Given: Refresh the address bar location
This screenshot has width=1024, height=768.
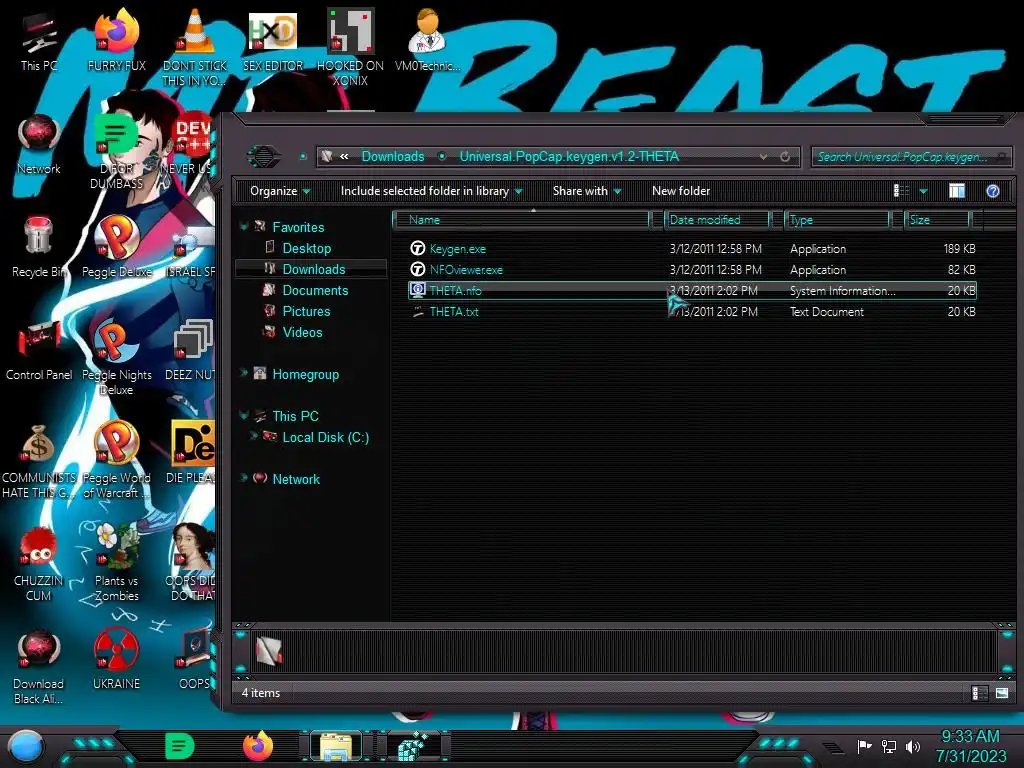Looking at the screenshot, I should 785,157.
